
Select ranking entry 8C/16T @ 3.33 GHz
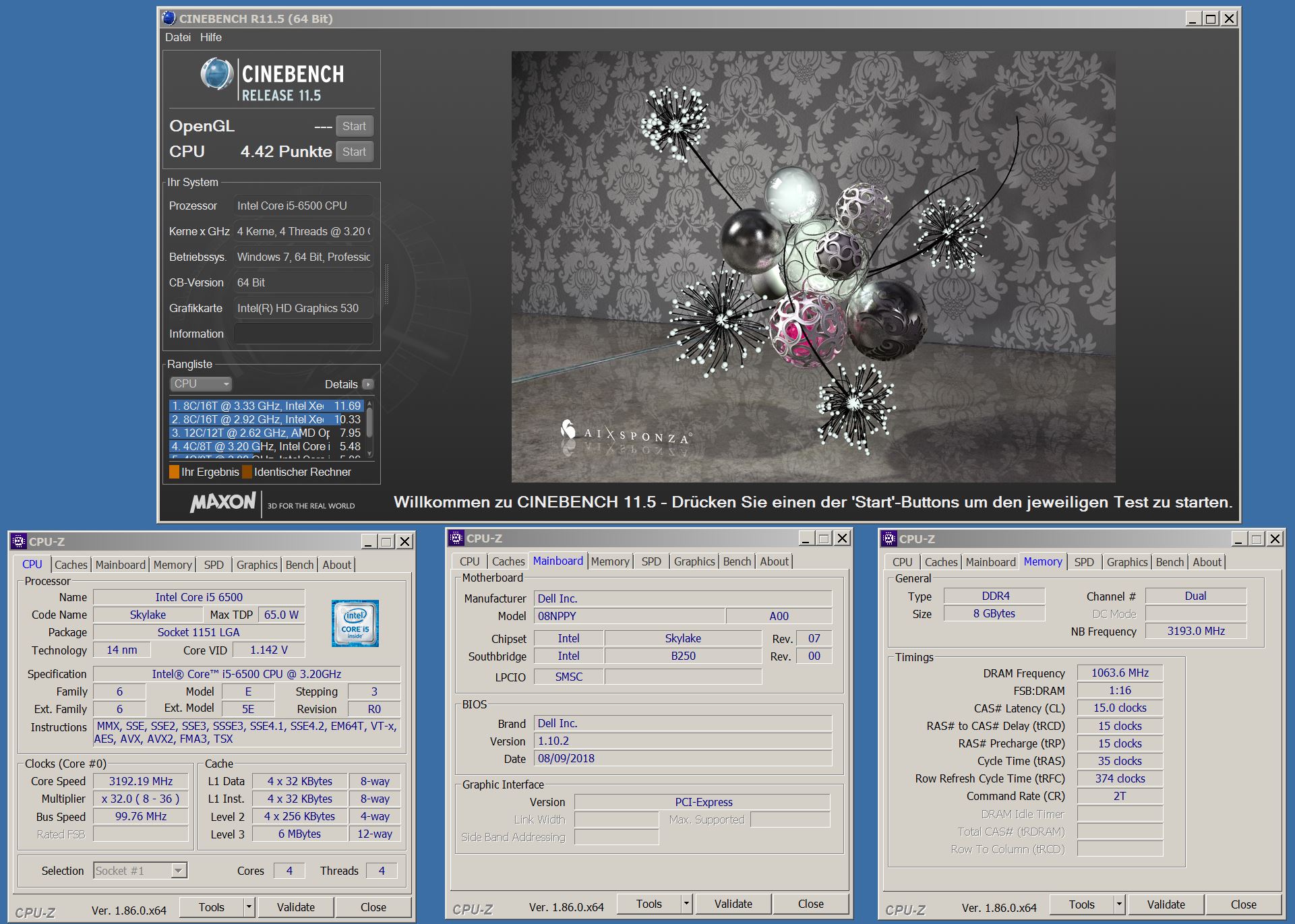click(266, 406)
